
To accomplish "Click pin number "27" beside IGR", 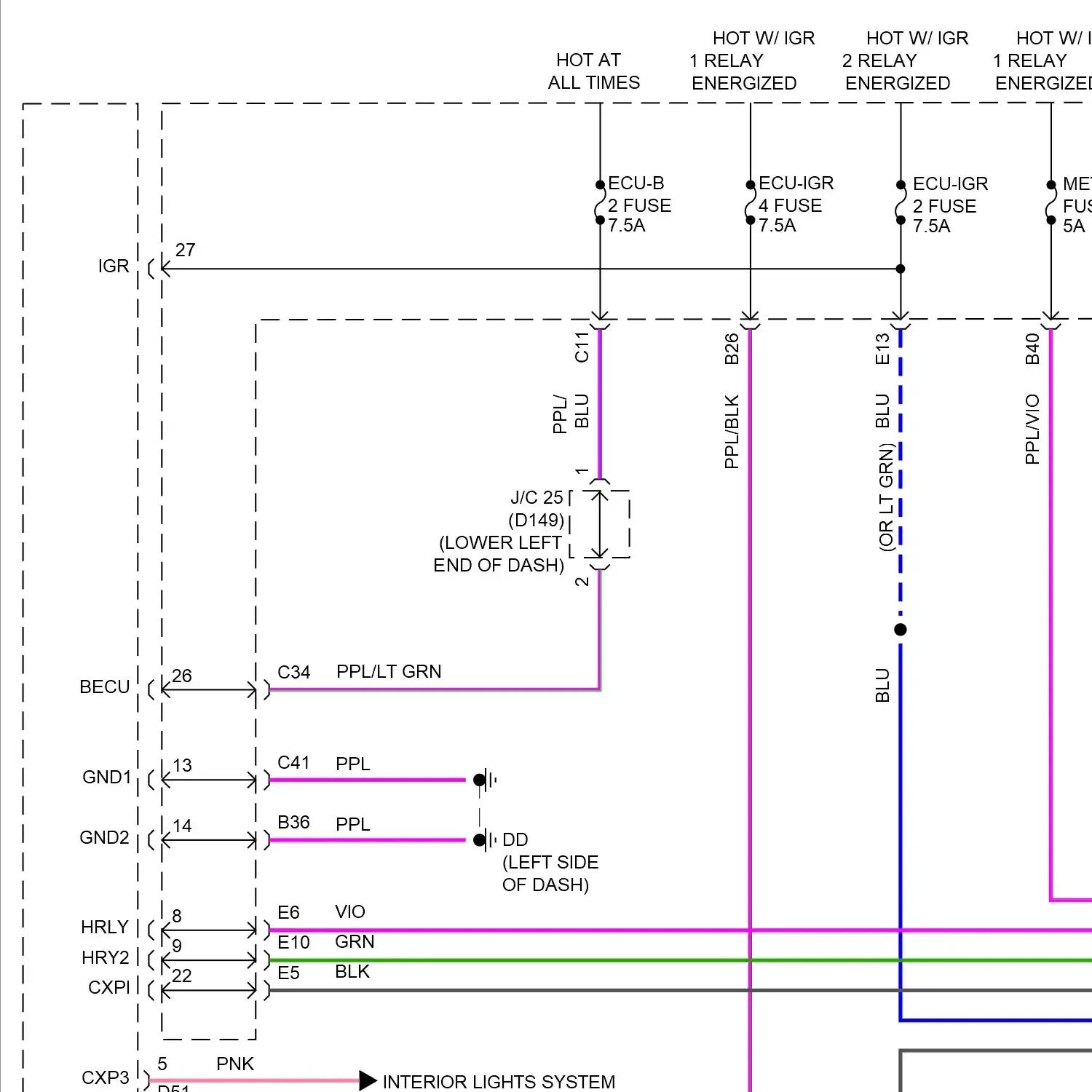I will click(185, 250).
